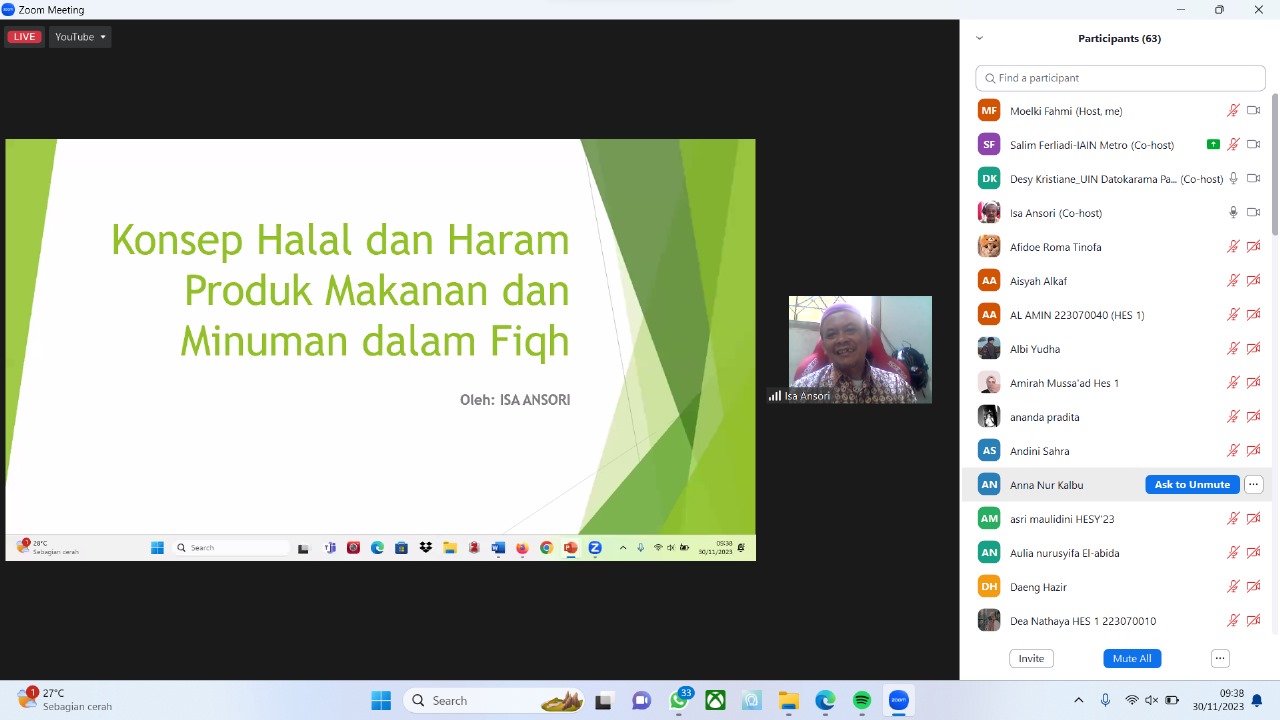Click the Find a participant search field
Viewport: 1280px width, 720px height.
1120,78
